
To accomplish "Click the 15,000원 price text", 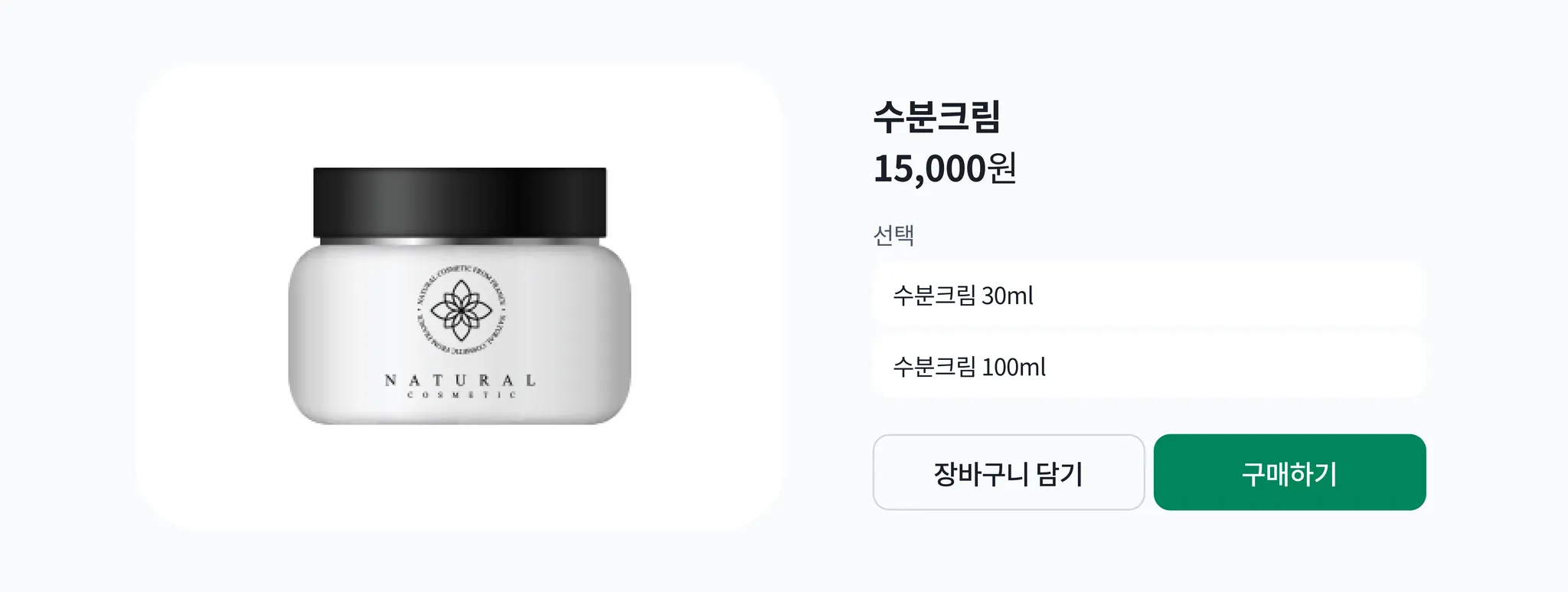I will click(x=945, y=168).
